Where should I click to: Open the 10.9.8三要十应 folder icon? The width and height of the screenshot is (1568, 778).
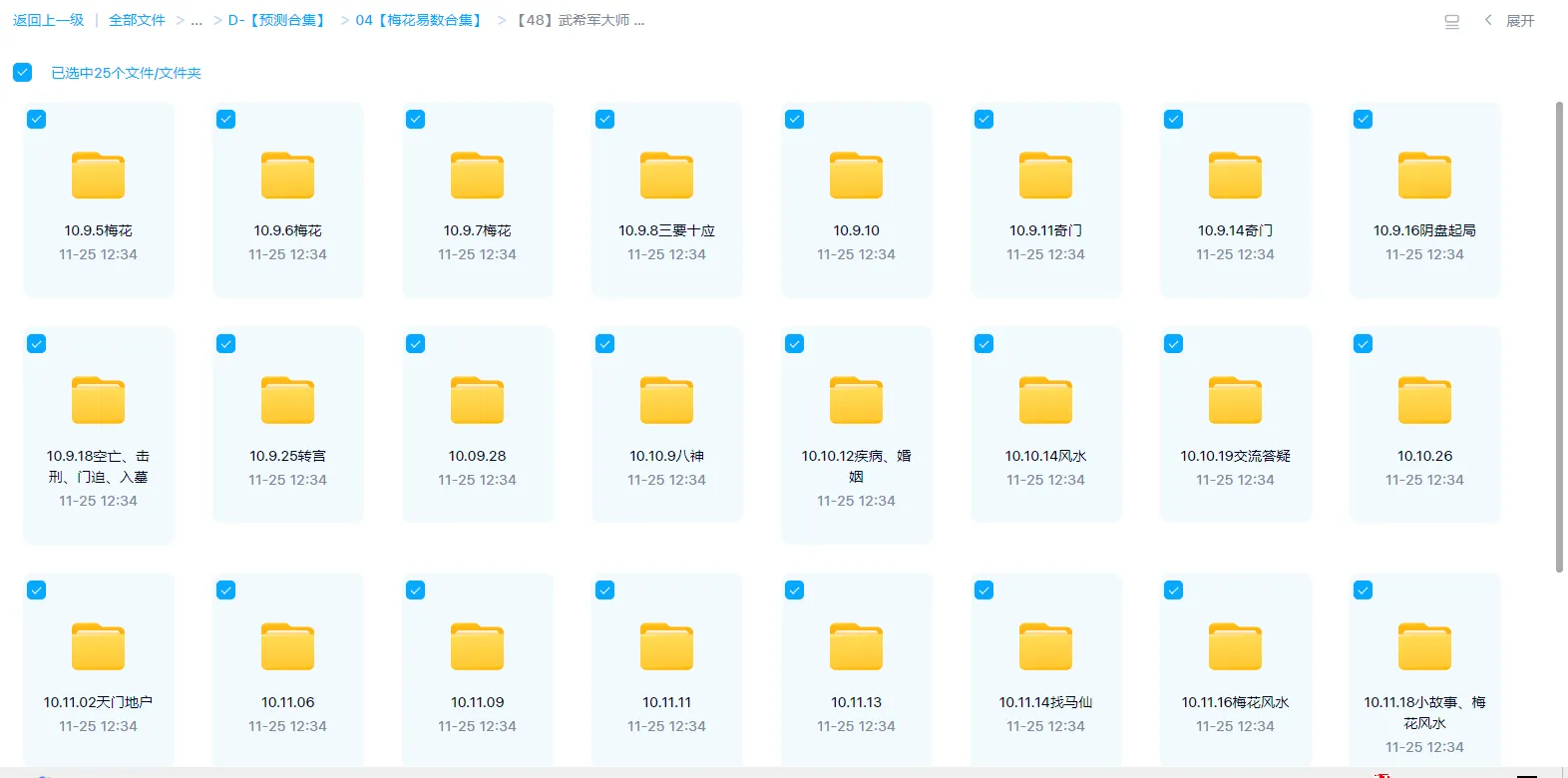coord(666,177)
